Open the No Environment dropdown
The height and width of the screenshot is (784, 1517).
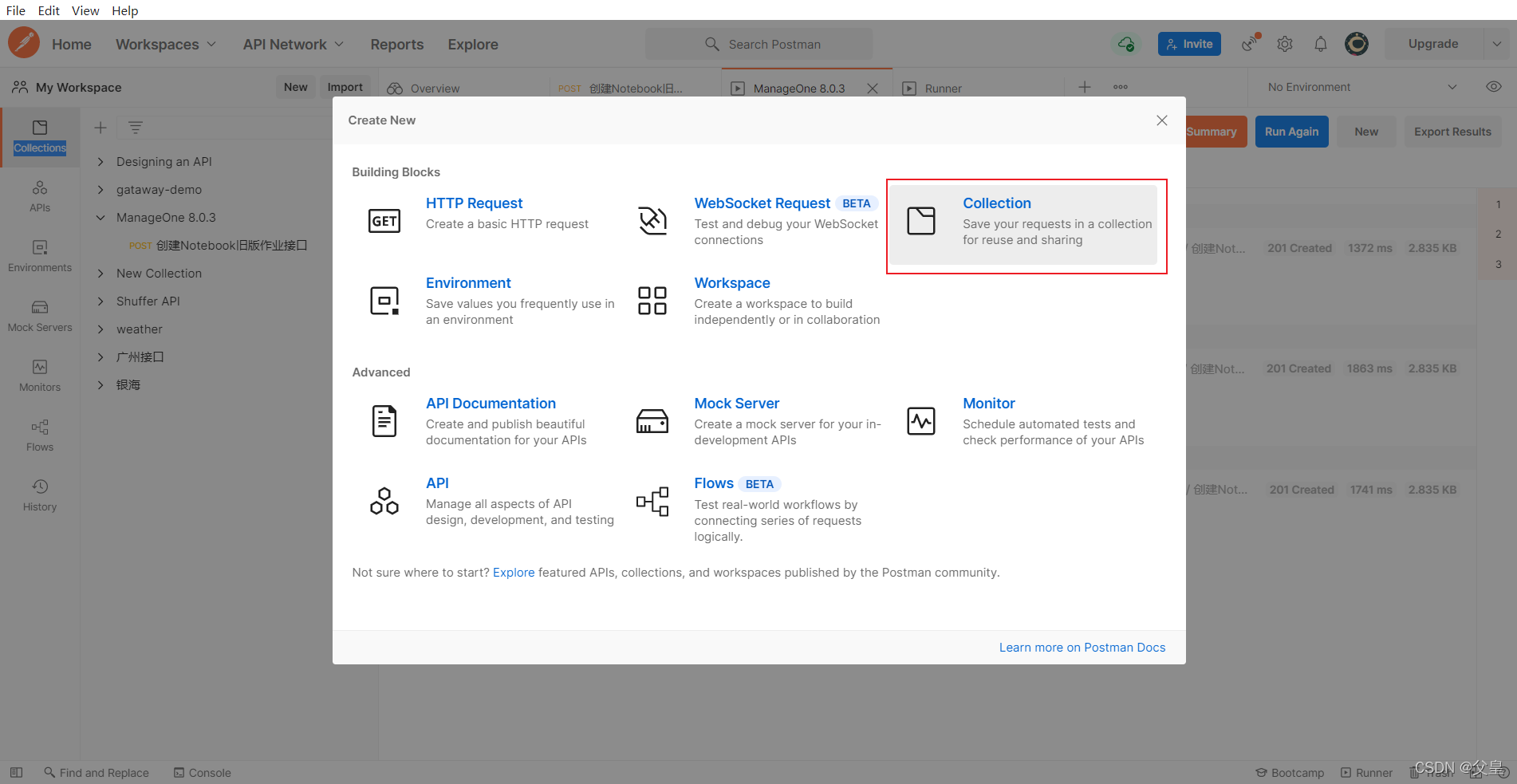click(x=1362, y=87)
